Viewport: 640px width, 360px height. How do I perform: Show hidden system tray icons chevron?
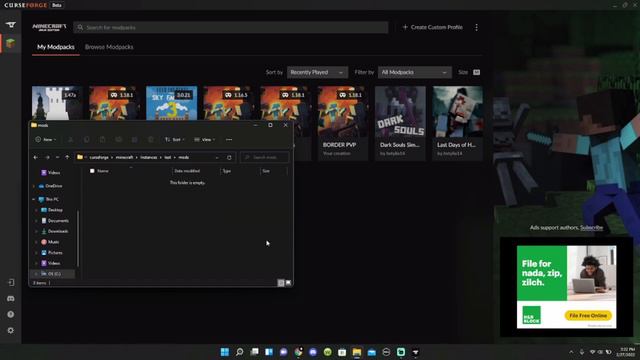(x=571, y=352)
